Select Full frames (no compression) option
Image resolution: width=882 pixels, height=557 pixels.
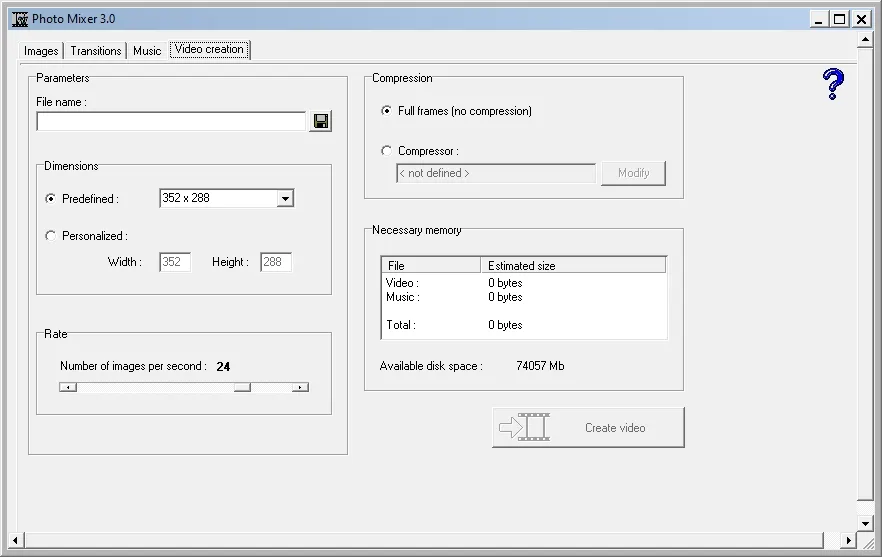tap(386, 111)
